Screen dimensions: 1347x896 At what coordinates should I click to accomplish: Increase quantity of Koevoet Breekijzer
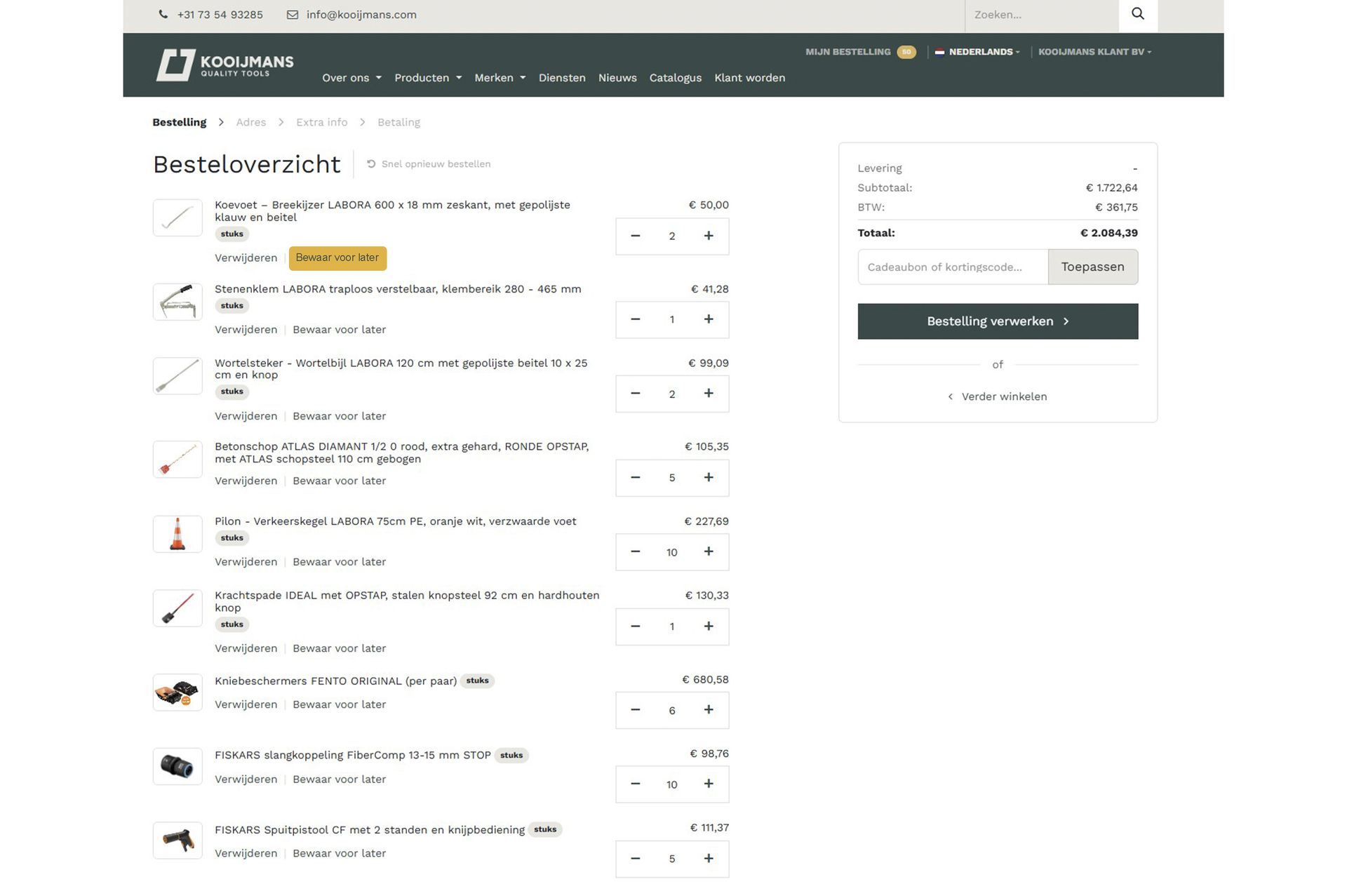[x=709, y=236]
